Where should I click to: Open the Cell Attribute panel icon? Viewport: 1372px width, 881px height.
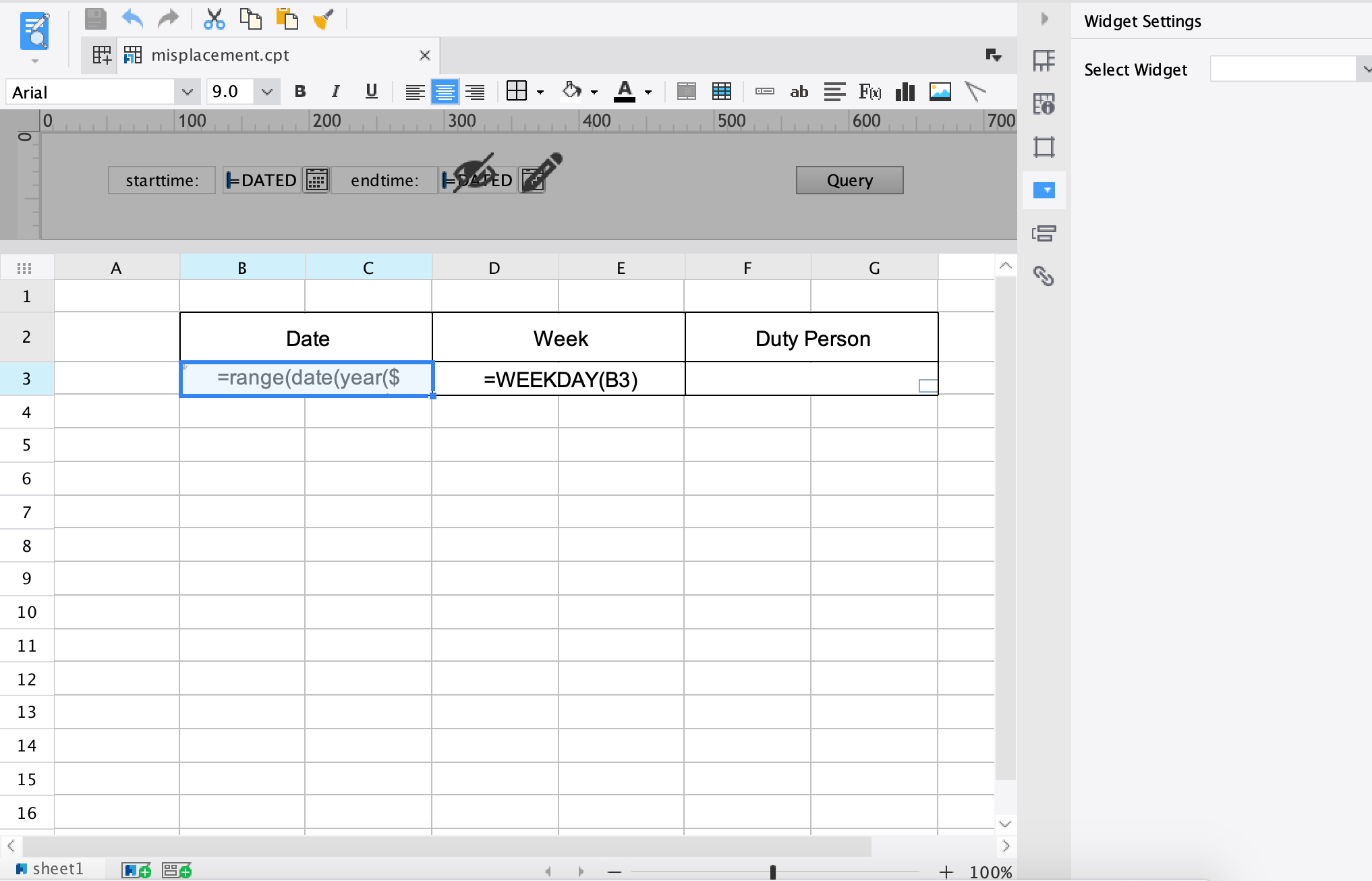1044,105
